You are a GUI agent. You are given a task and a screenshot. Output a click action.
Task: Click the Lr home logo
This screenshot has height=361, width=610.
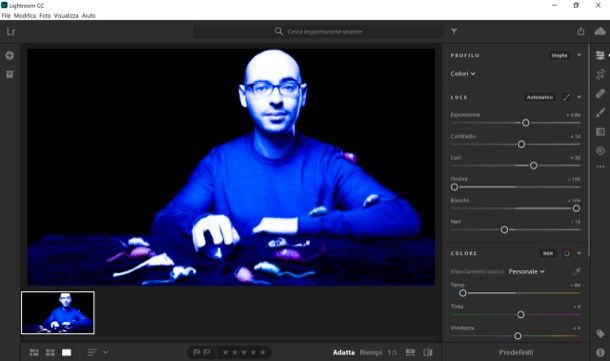click(x=11, y=32)
